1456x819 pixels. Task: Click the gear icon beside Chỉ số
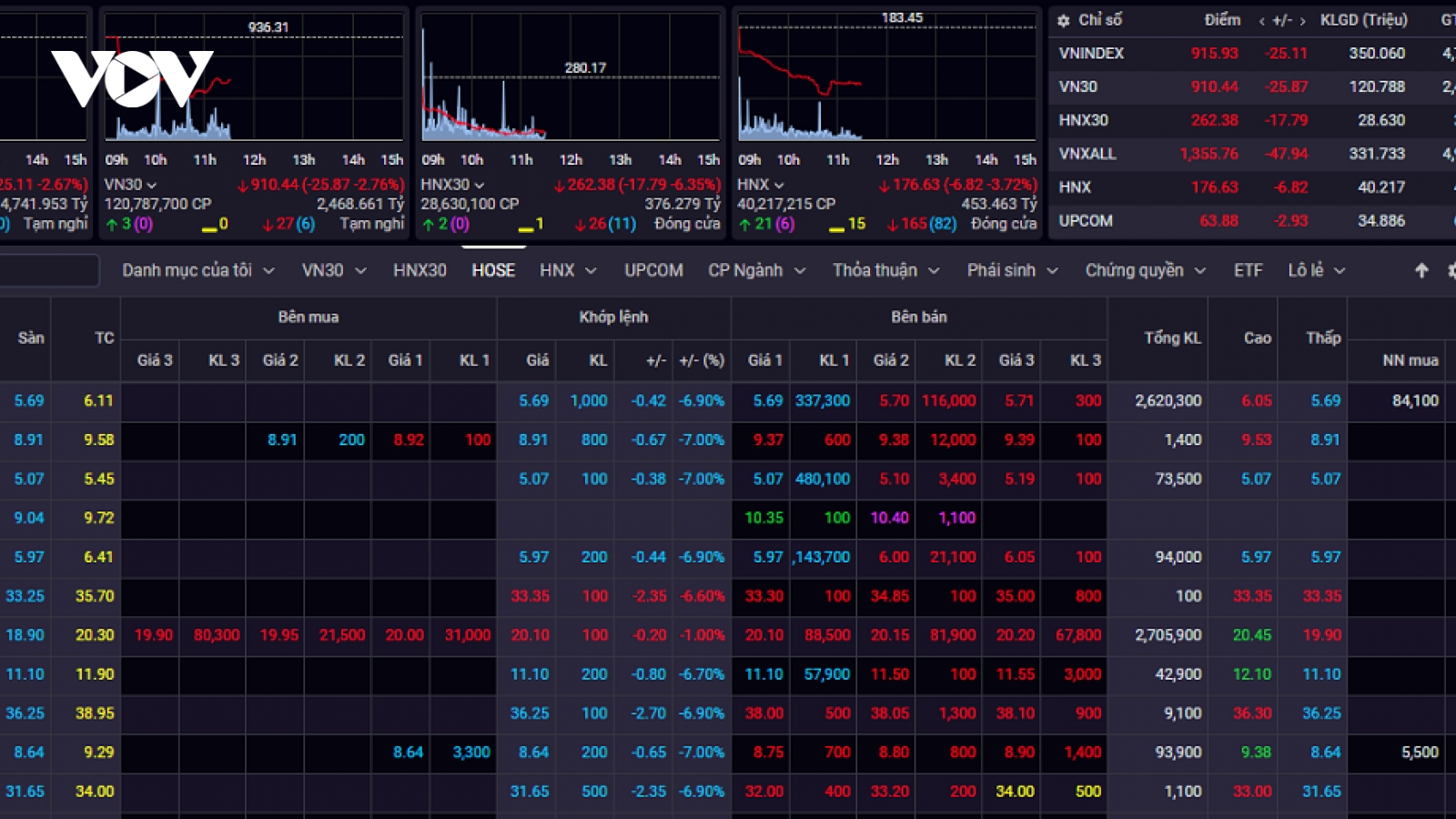click(1063, 20)
